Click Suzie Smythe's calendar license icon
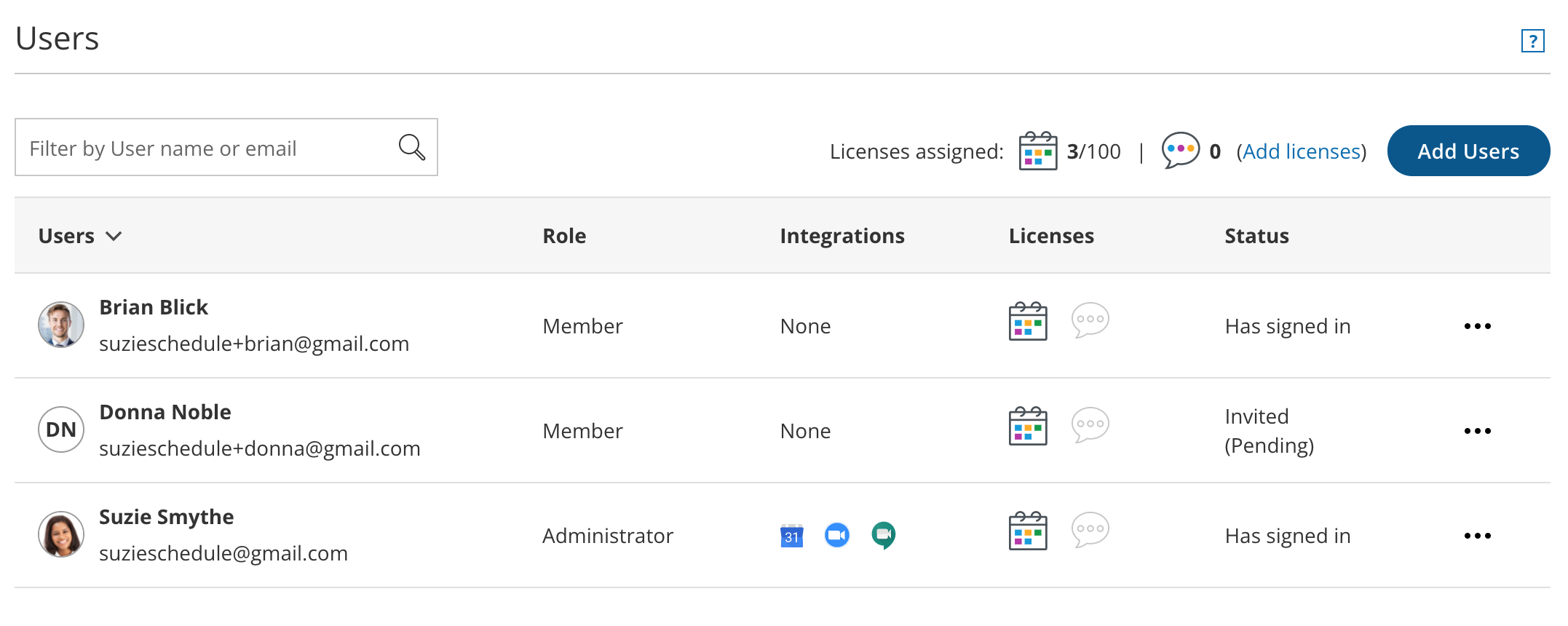The image size is (1568, 626). pos(1028,531)
